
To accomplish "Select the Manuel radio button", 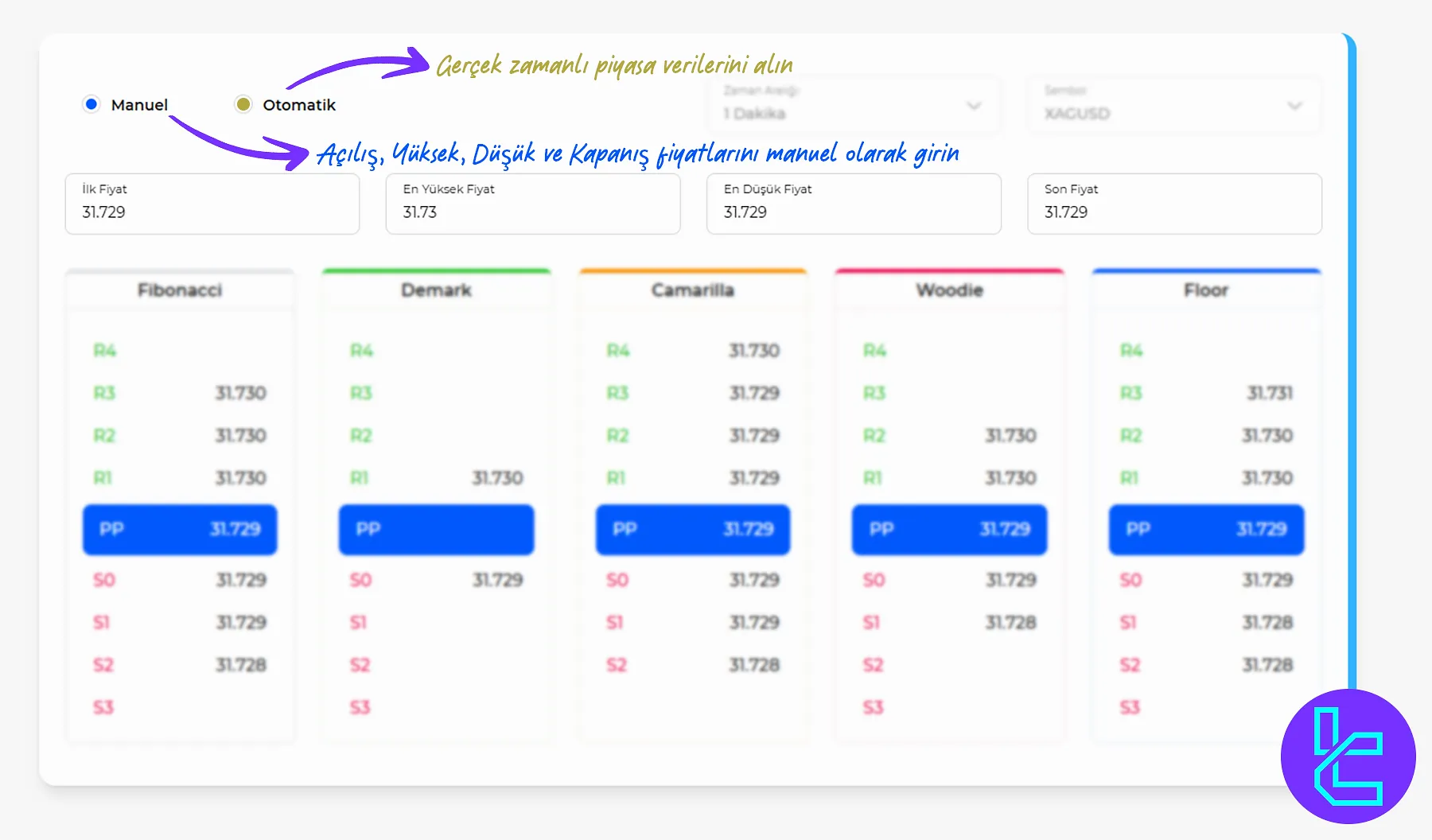I will (x=91, y=103).
